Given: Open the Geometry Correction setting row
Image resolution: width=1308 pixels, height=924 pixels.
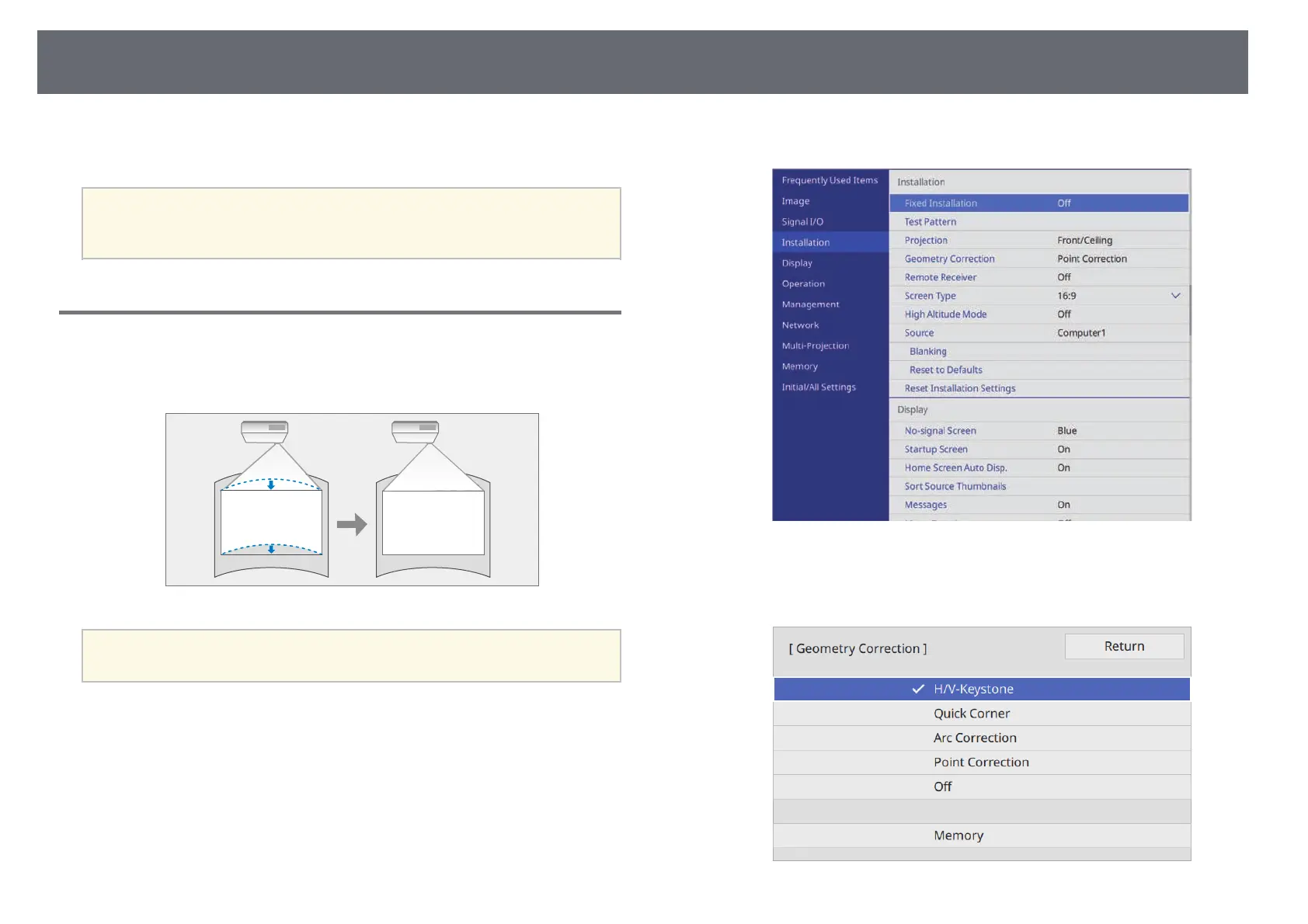Looking at the screenshot, I should tap(1038, 259).
